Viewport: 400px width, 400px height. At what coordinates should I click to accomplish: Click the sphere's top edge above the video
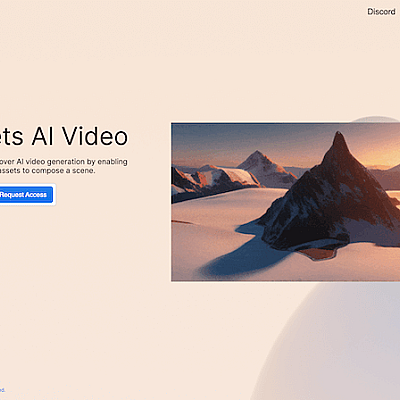(376, 119)
